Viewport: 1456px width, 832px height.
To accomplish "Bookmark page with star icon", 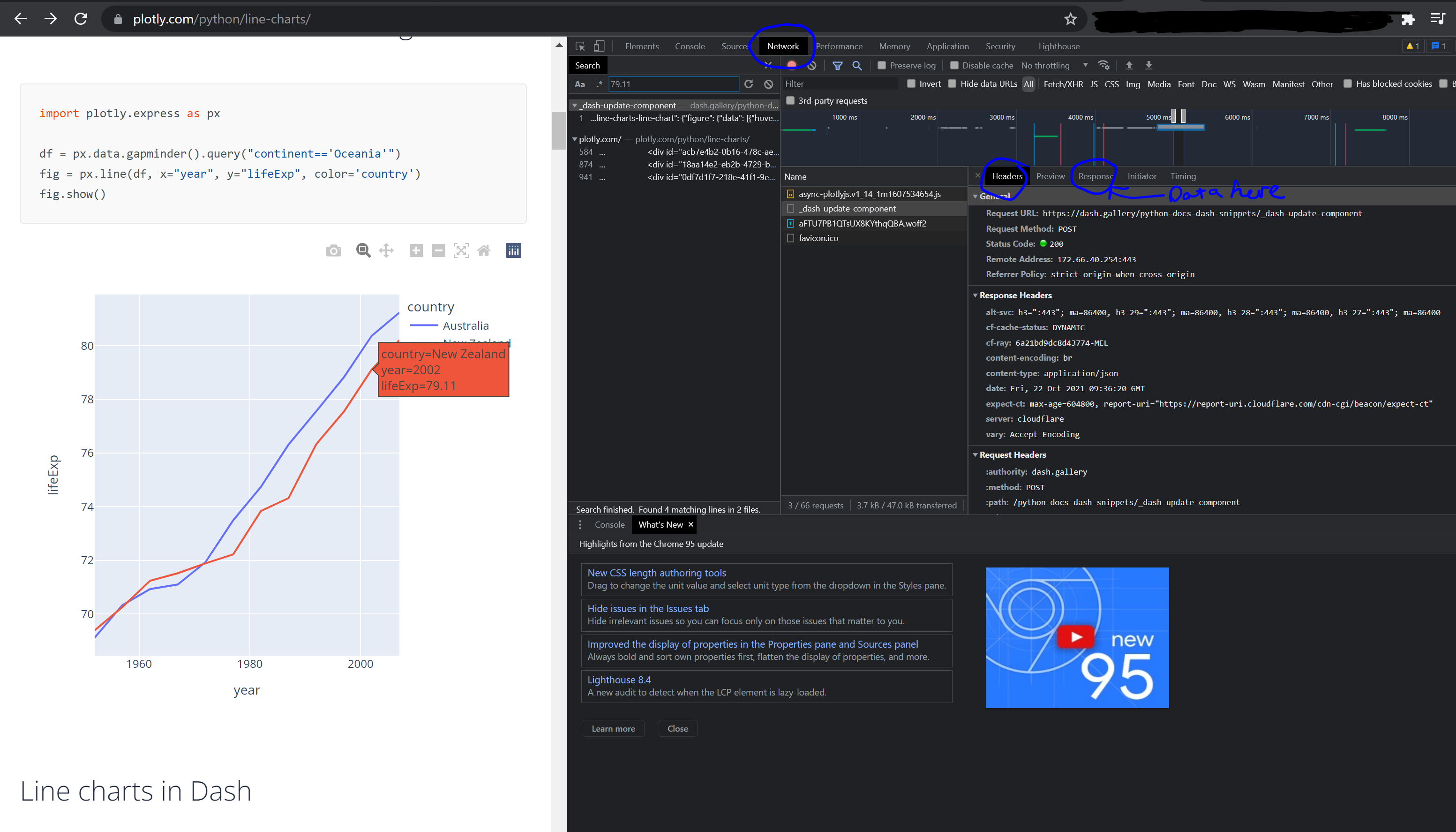I will pos(1071,19).
